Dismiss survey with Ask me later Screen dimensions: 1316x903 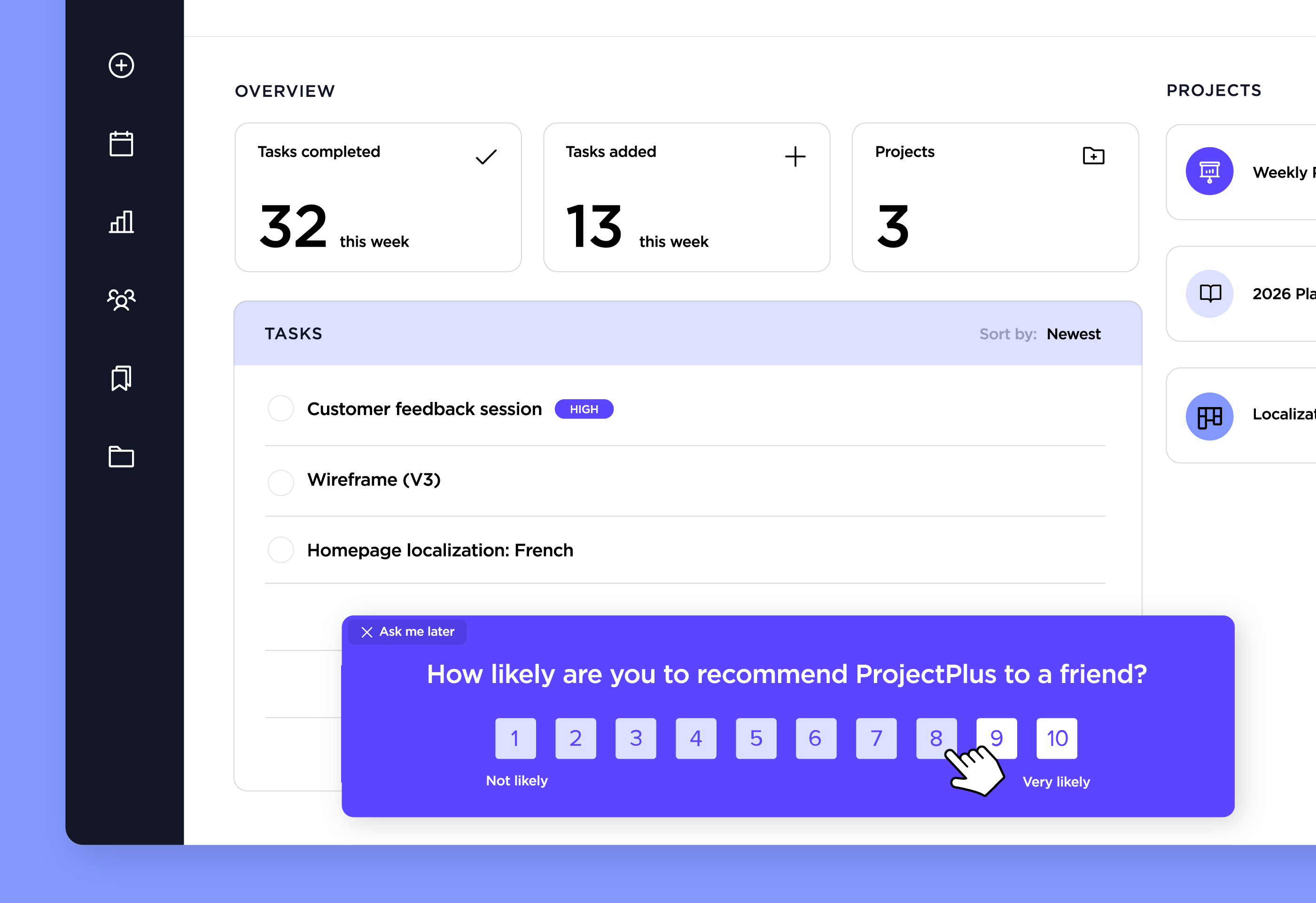point(408,632)
